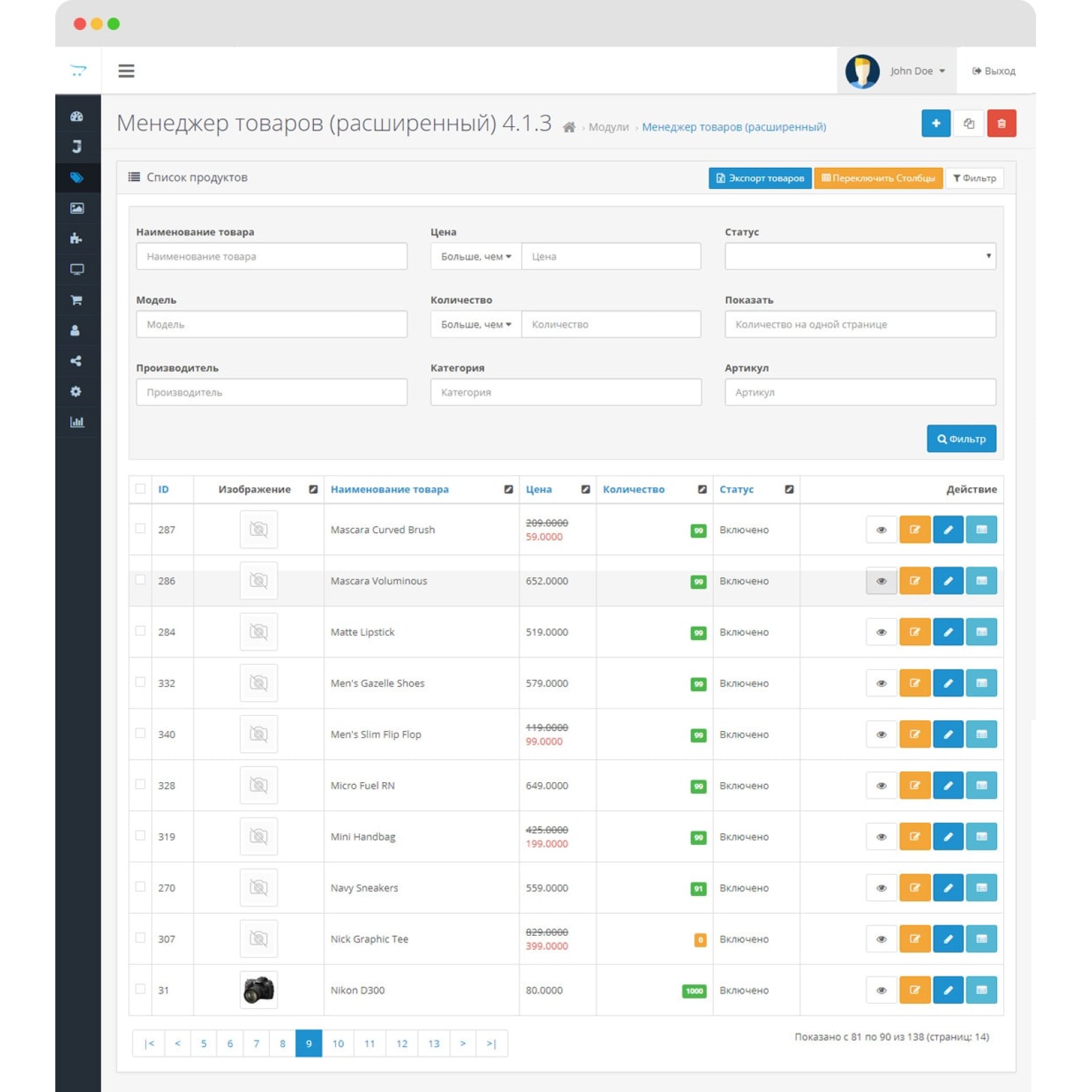Click quantity badge 1000 for Nikon D300
Image resolution: width=1092 pixels, height=1092 pixels.
tap(694, 991)
